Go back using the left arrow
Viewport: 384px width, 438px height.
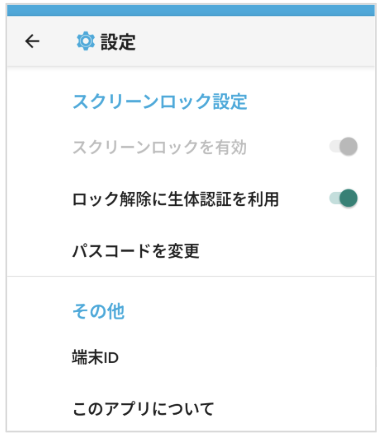pyautogui.click(x=32, y=41)
